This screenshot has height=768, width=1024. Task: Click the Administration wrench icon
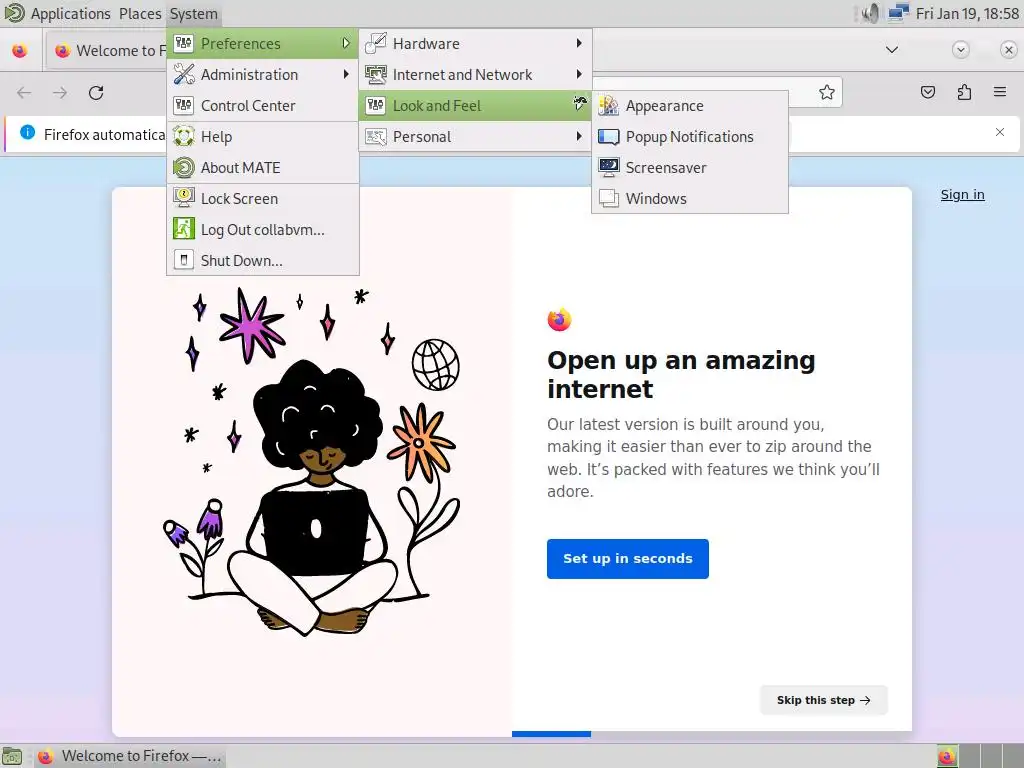(x=184, y=74)
